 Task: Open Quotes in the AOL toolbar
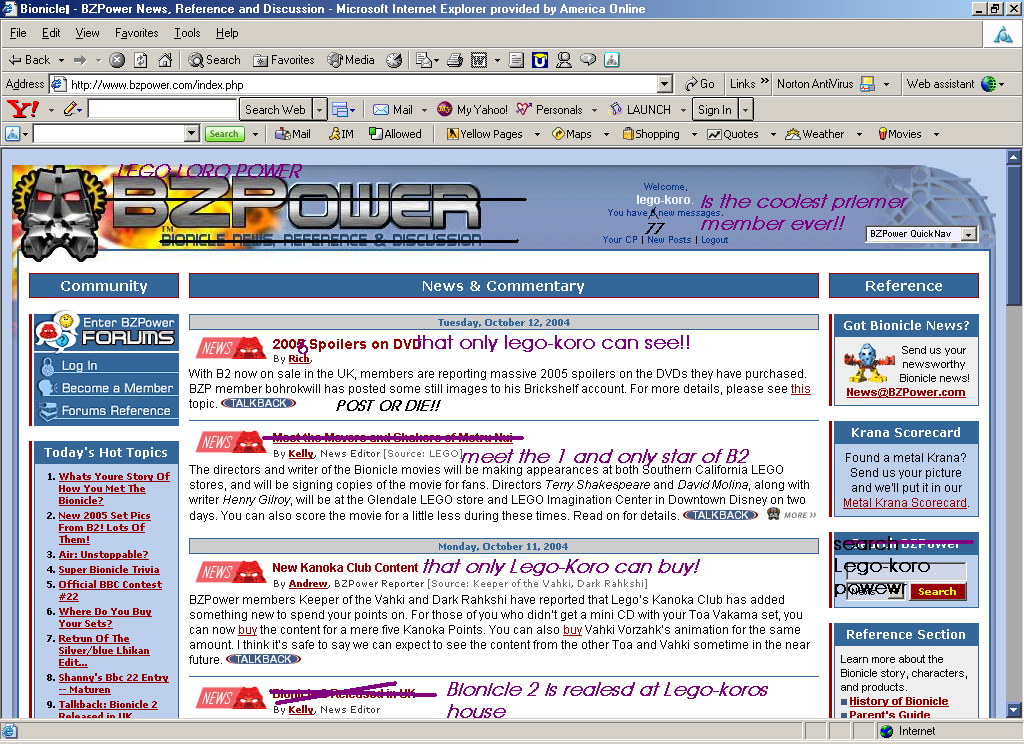pyautogui.click(x=733, y=134)
